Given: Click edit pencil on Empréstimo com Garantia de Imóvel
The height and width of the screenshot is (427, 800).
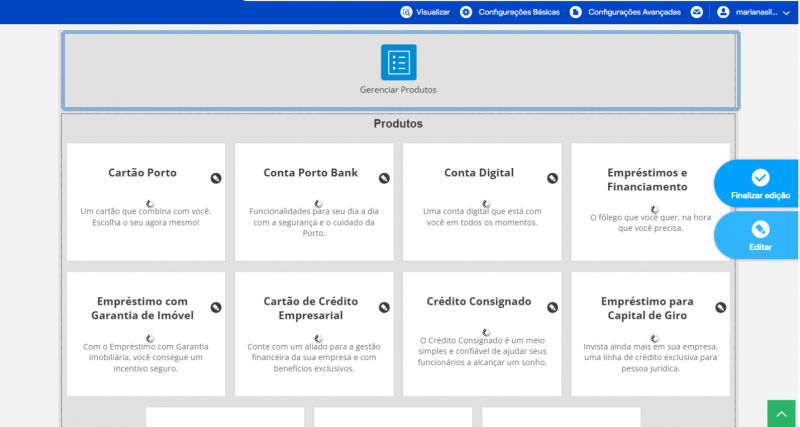Looking at the screenshot, I should [x=216, y=308].
